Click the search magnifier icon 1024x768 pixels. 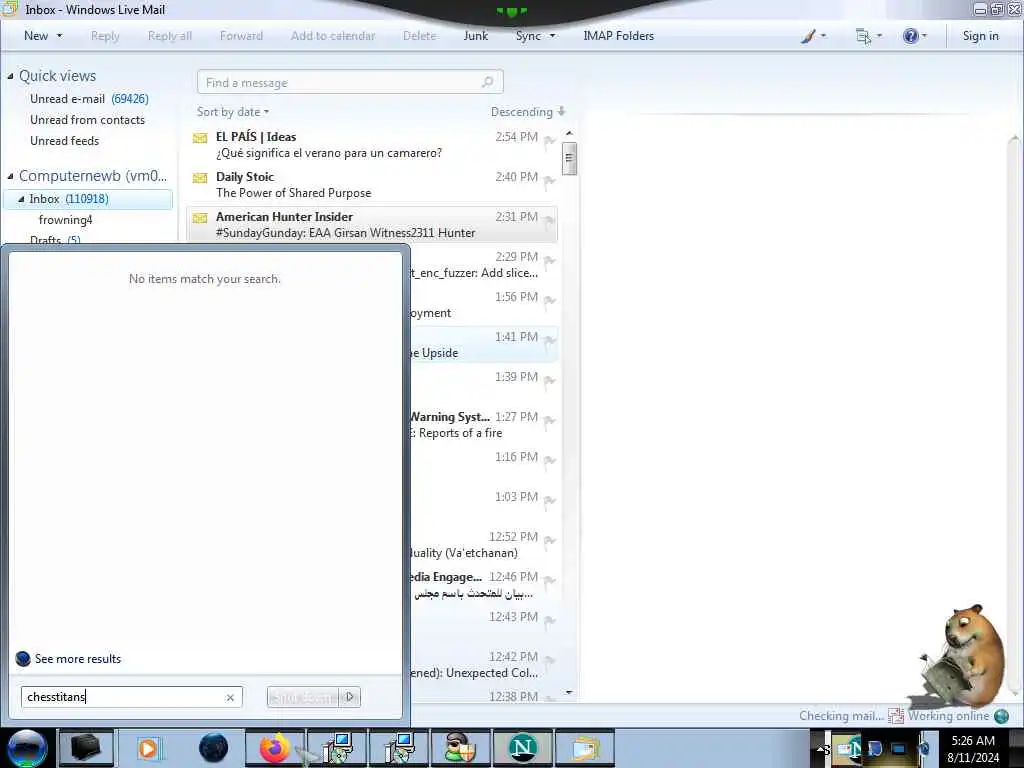(x=487, y=82)
